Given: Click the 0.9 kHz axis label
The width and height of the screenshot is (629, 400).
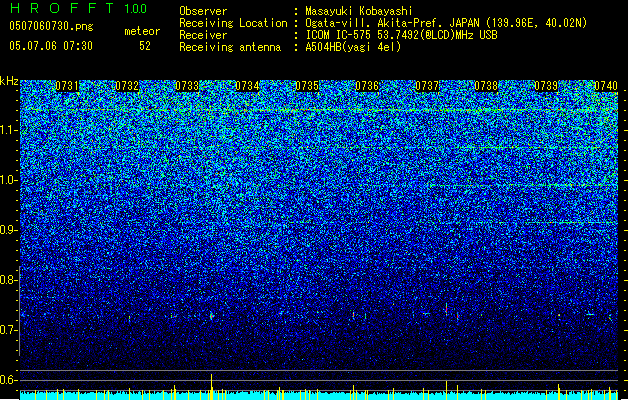Looking at the screenshot, I should click(x=8, y=230).
